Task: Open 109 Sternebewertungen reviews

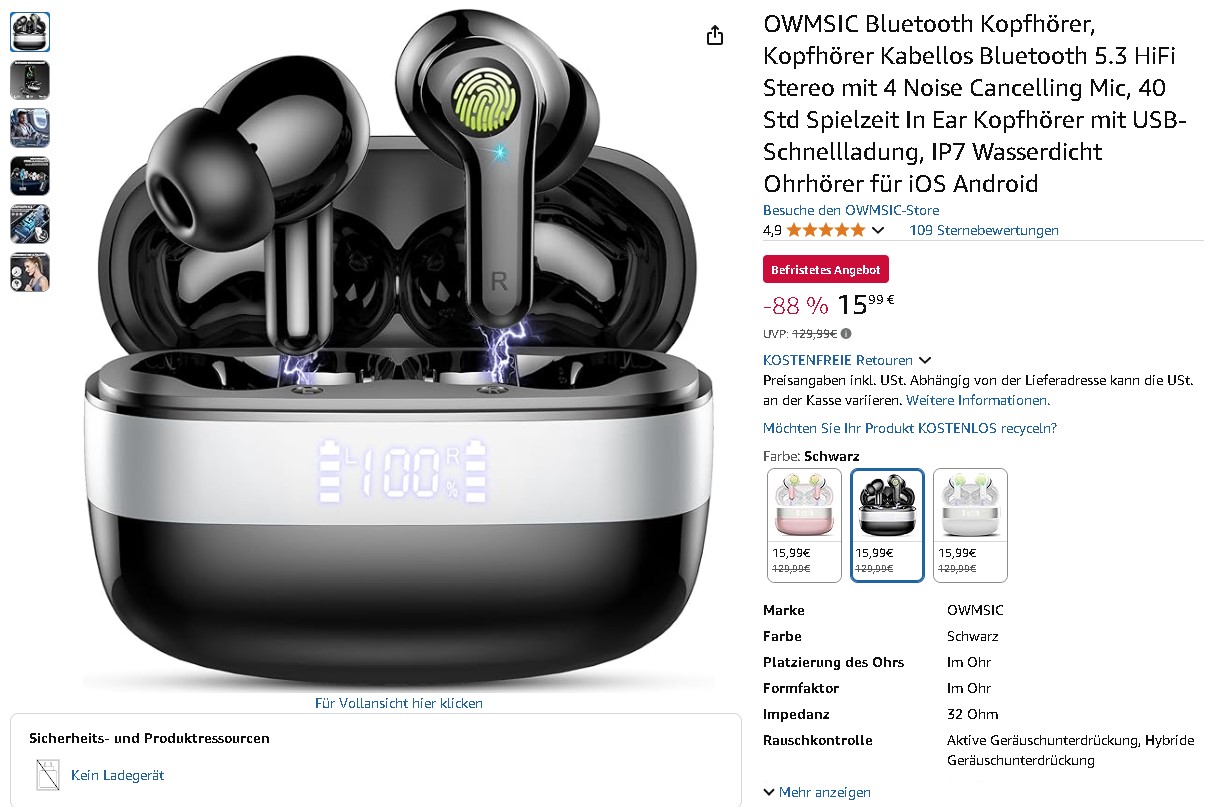Action: 984,230
